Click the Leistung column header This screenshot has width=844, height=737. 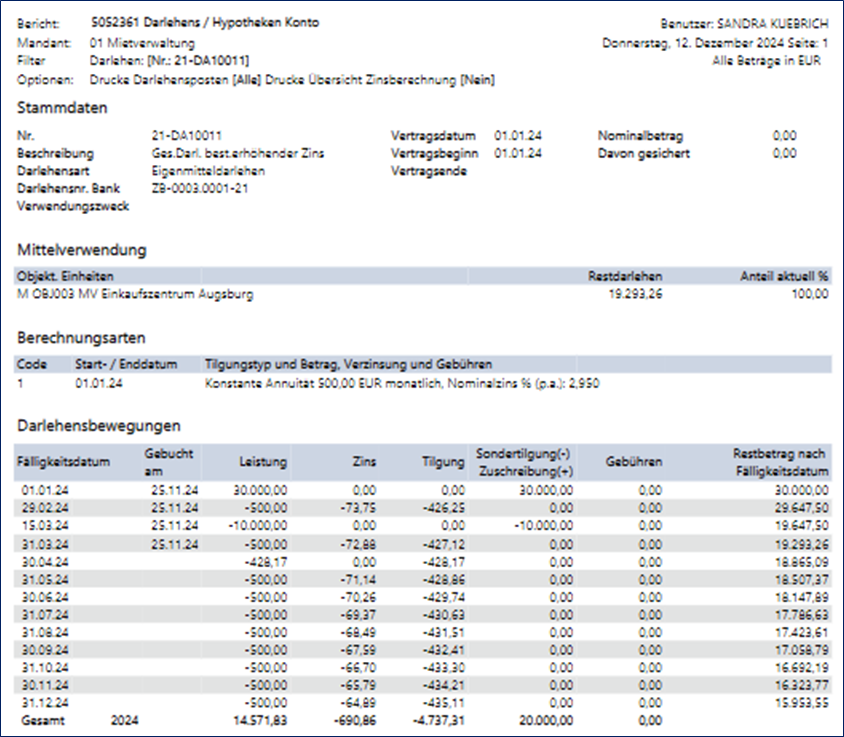click(263, 462)
